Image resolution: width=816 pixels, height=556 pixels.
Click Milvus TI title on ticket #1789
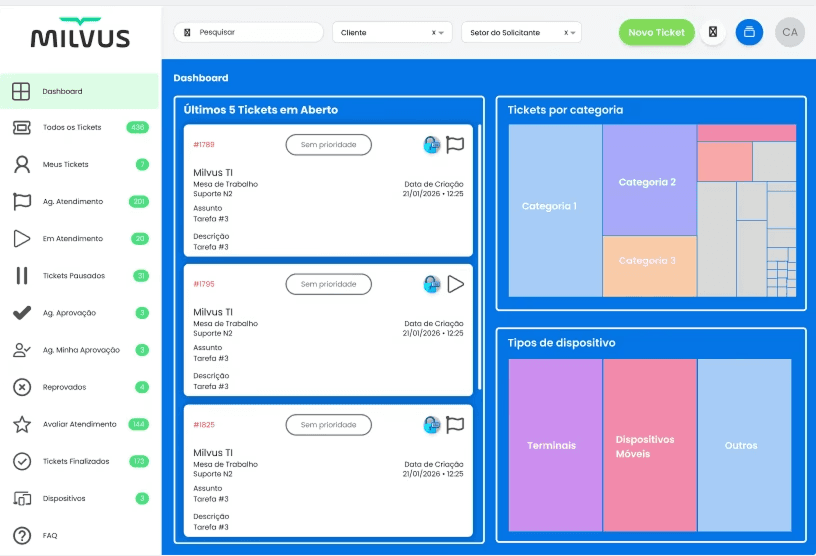[213, 172]
